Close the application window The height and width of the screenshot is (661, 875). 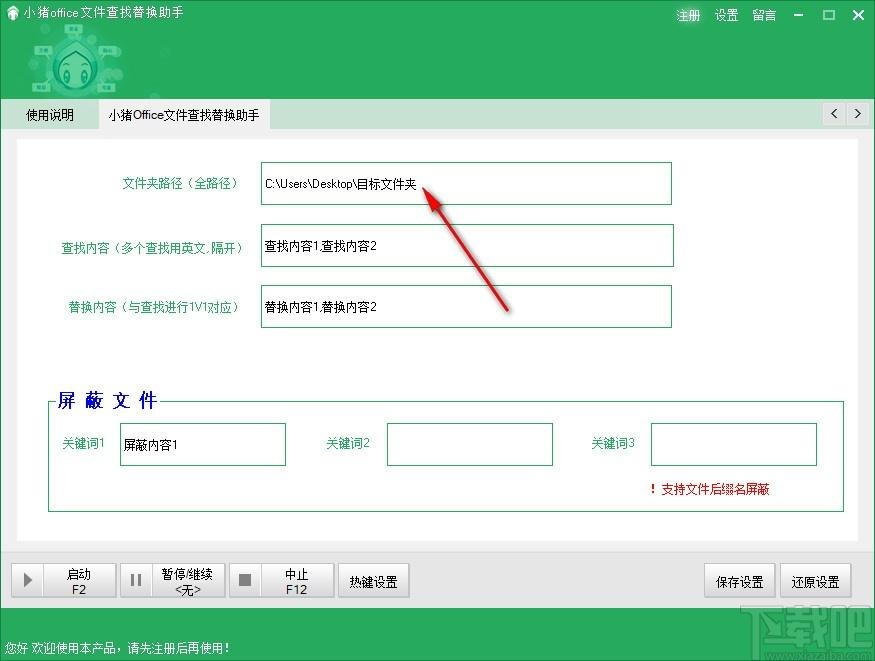858,15
